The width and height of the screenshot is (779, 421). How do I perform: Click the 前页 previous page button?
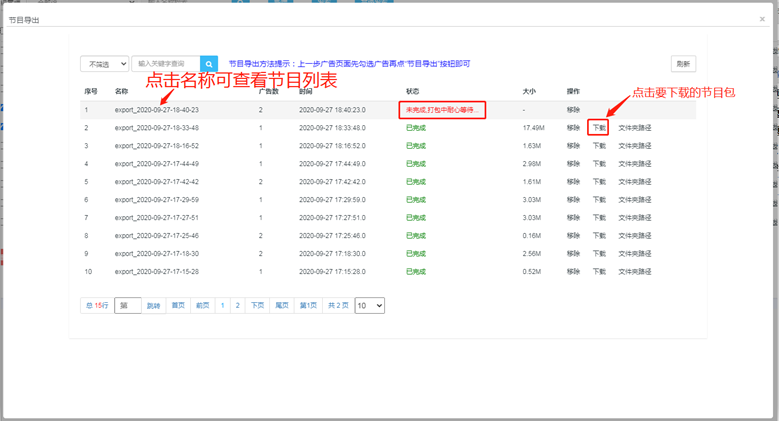pos(202,306)
